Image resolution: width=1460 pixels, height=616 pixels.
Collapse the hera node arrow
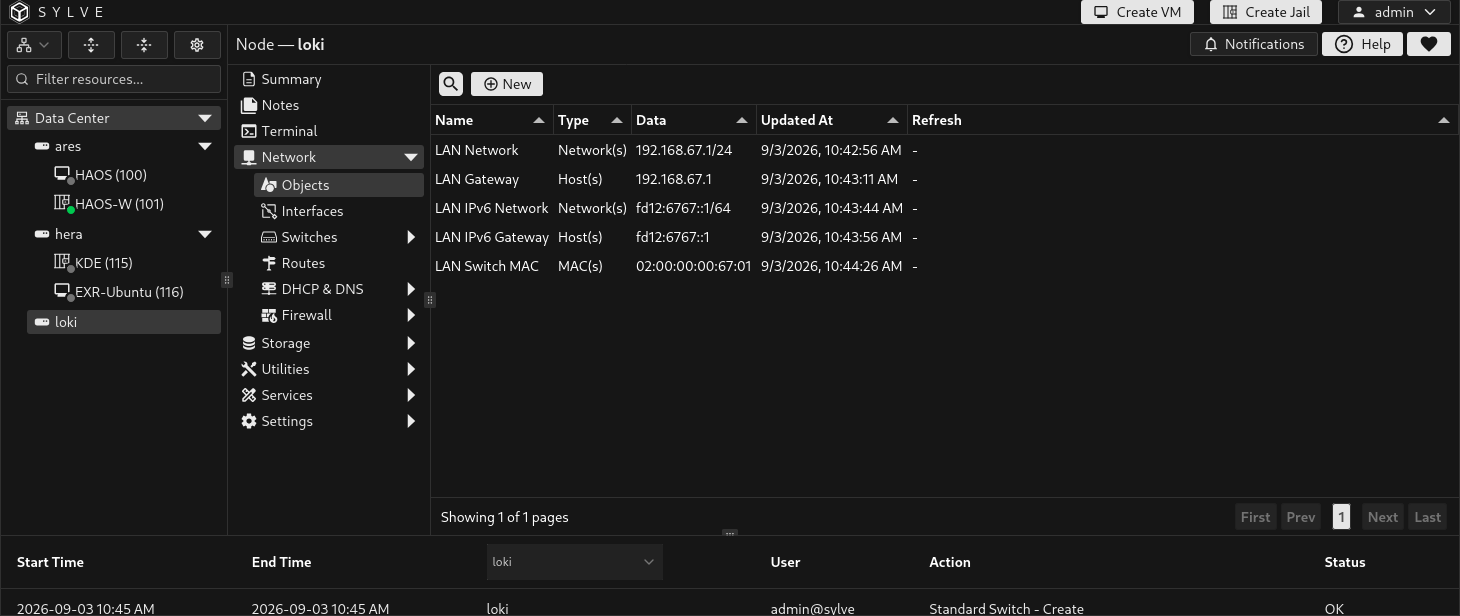[205, 234]
